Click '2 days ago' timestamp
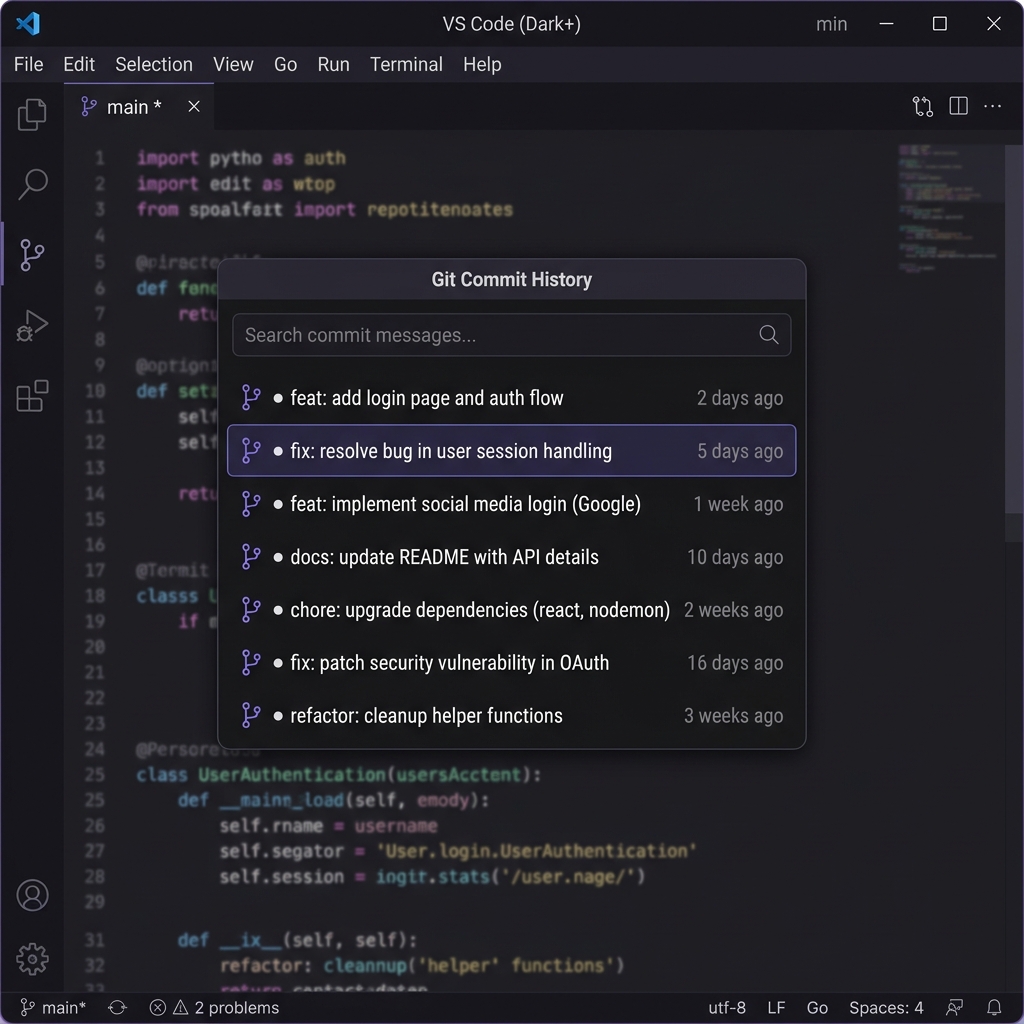Screen dimensions: 1024x1024 click(x=740, y=398)
